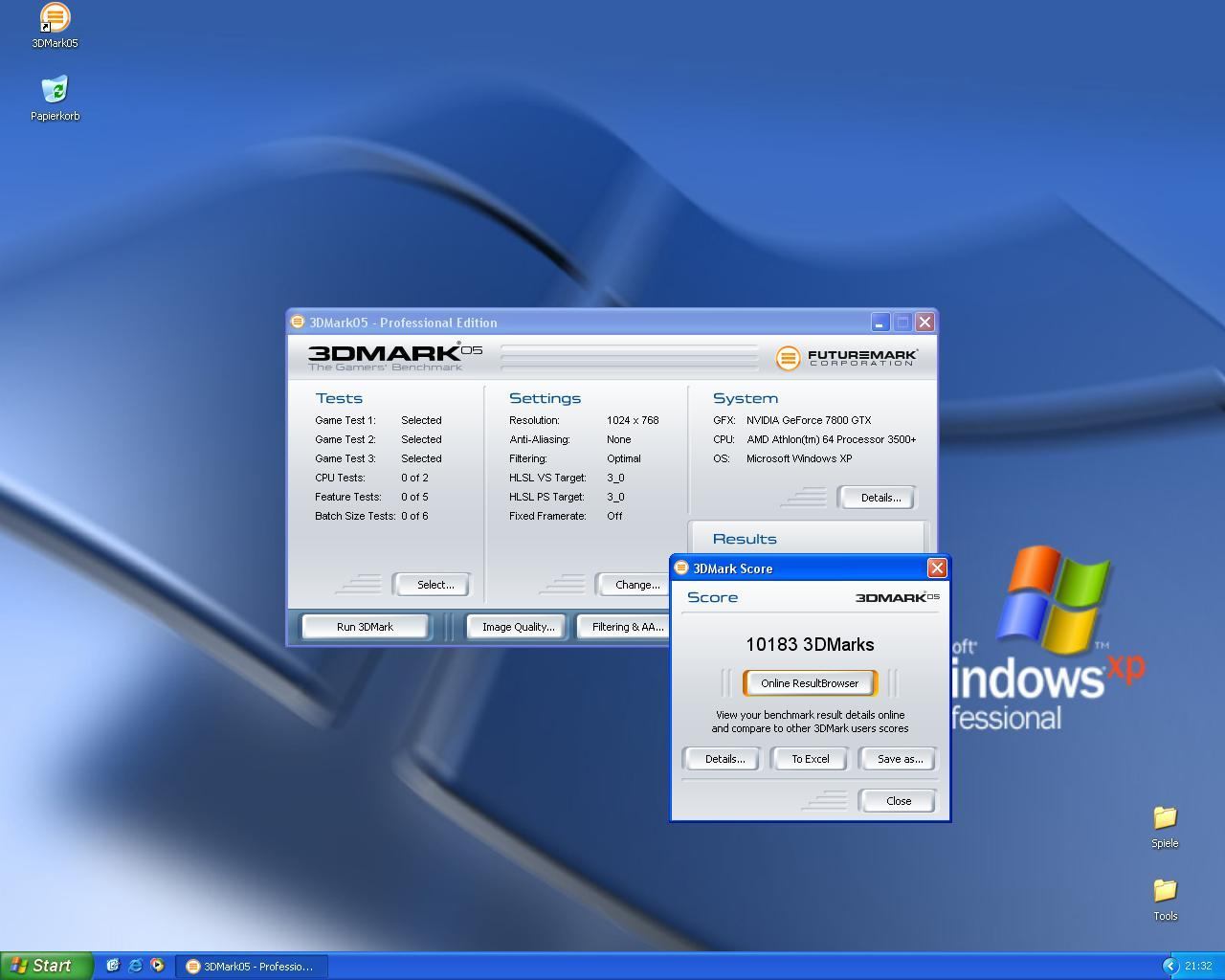
Task: Click the Start button
Action: point(46,966)
